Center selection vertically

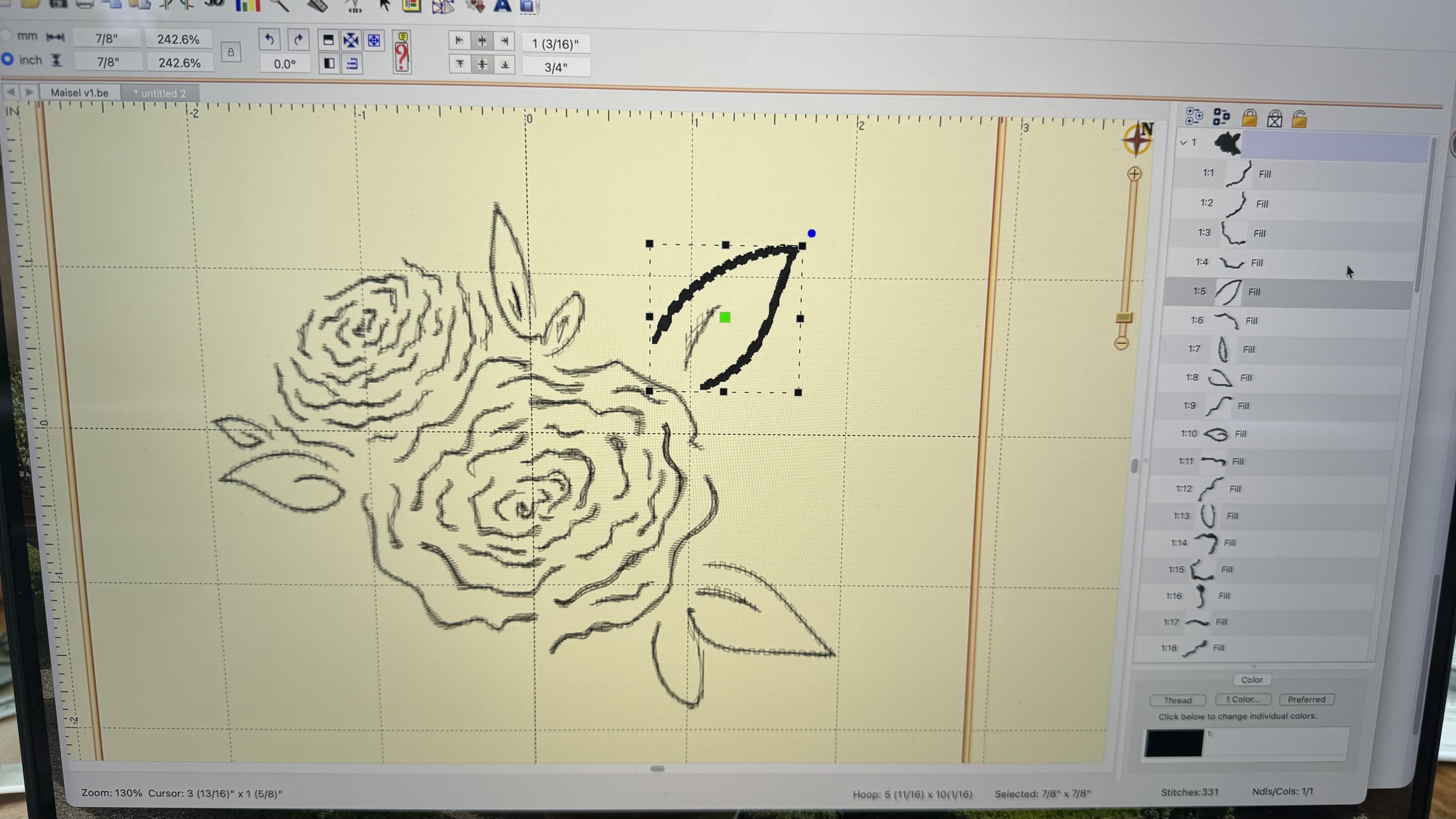[x=482, y=64]
